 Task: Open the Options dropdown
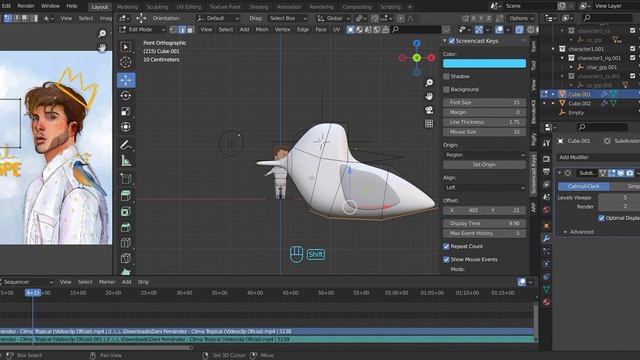(521, 18)
